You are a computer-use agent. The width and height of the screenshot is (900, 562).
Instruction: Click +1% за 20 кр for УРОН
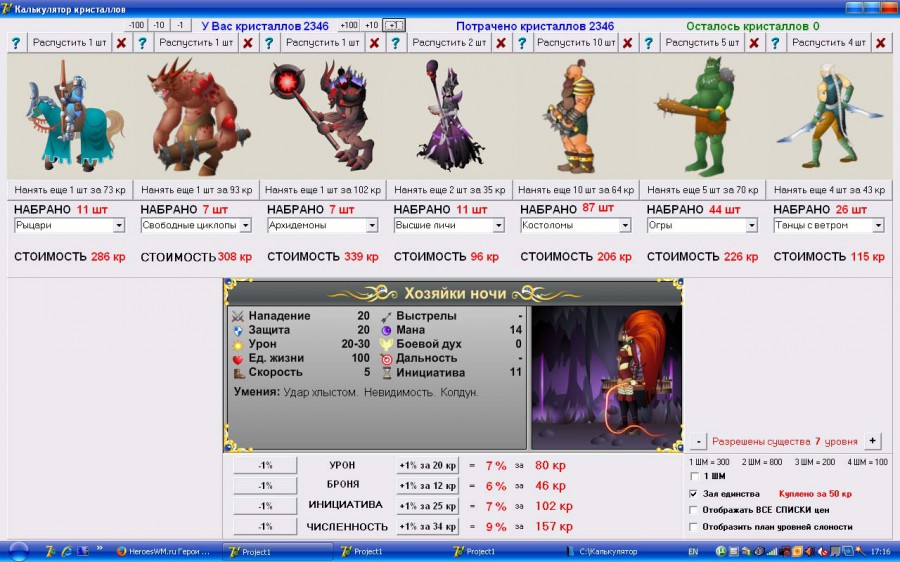tap(428, 466)
